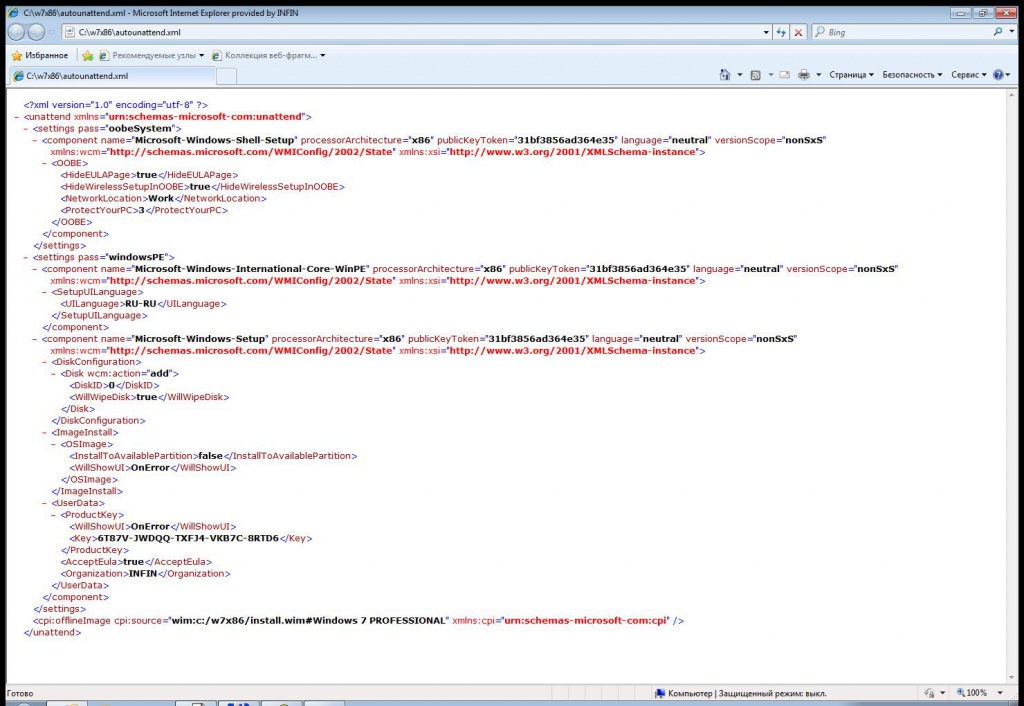The height and width of the screenshot is (706, 1024).
Task: Run search with the magnifier icon
Action: (x=997, y=31)
